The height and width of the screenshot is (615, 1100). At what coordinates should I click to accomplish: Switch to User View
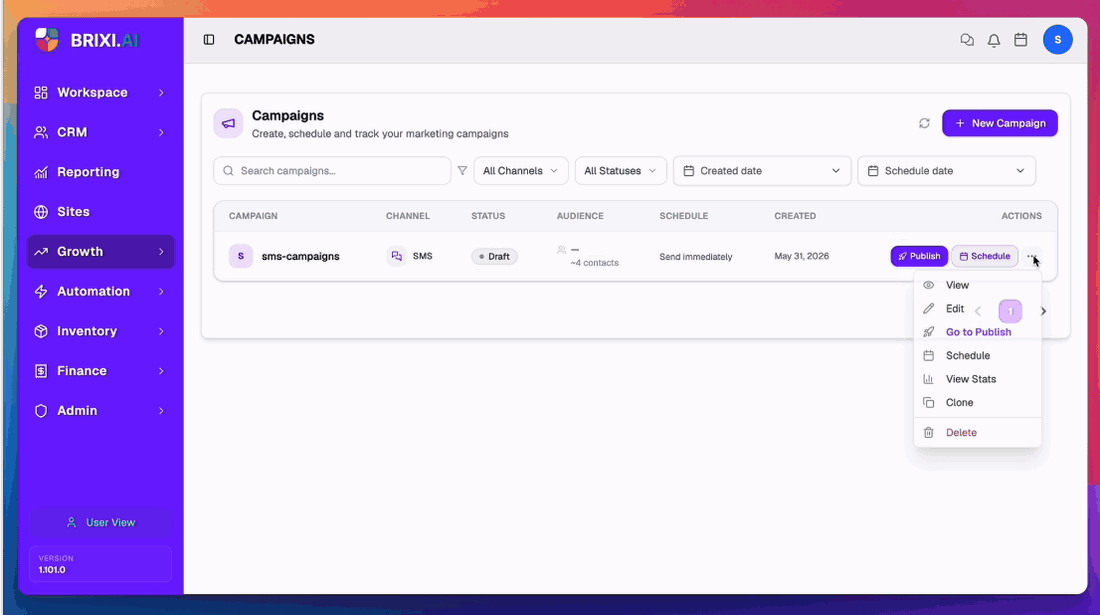100,522
